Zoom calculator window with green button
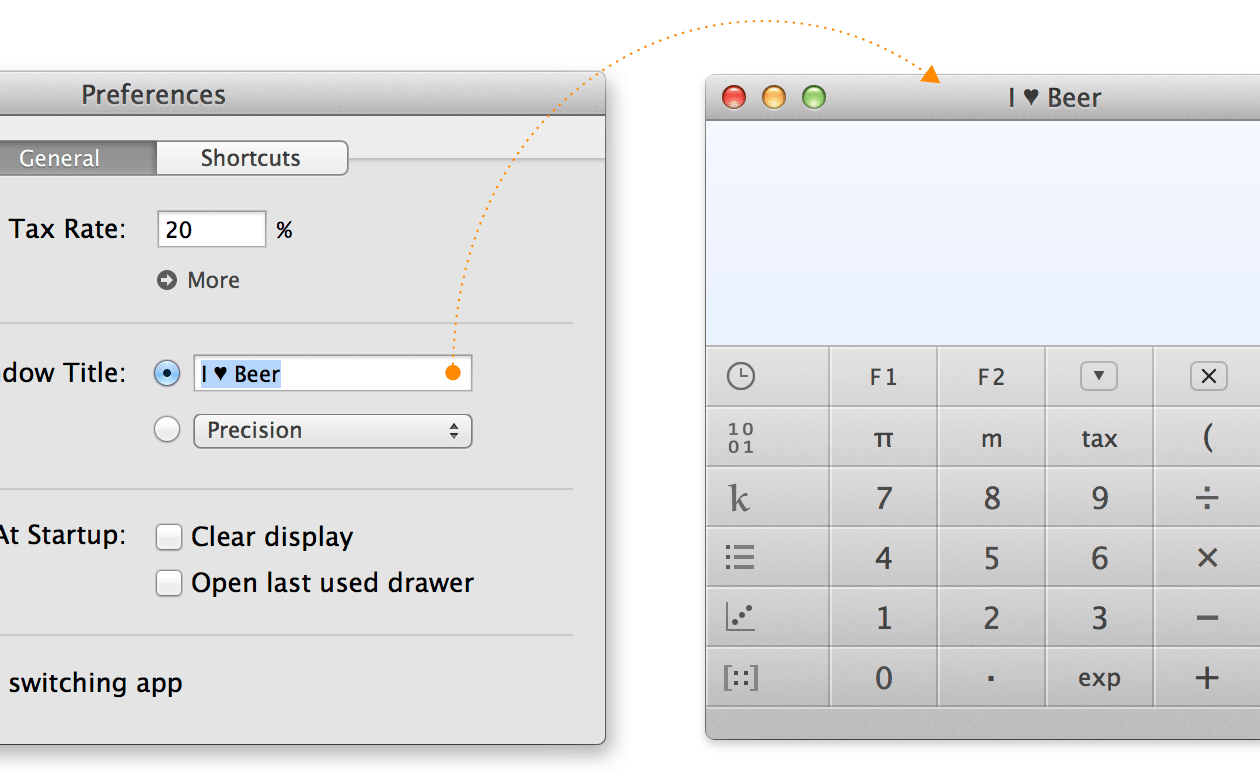 [x=814, y=97]
